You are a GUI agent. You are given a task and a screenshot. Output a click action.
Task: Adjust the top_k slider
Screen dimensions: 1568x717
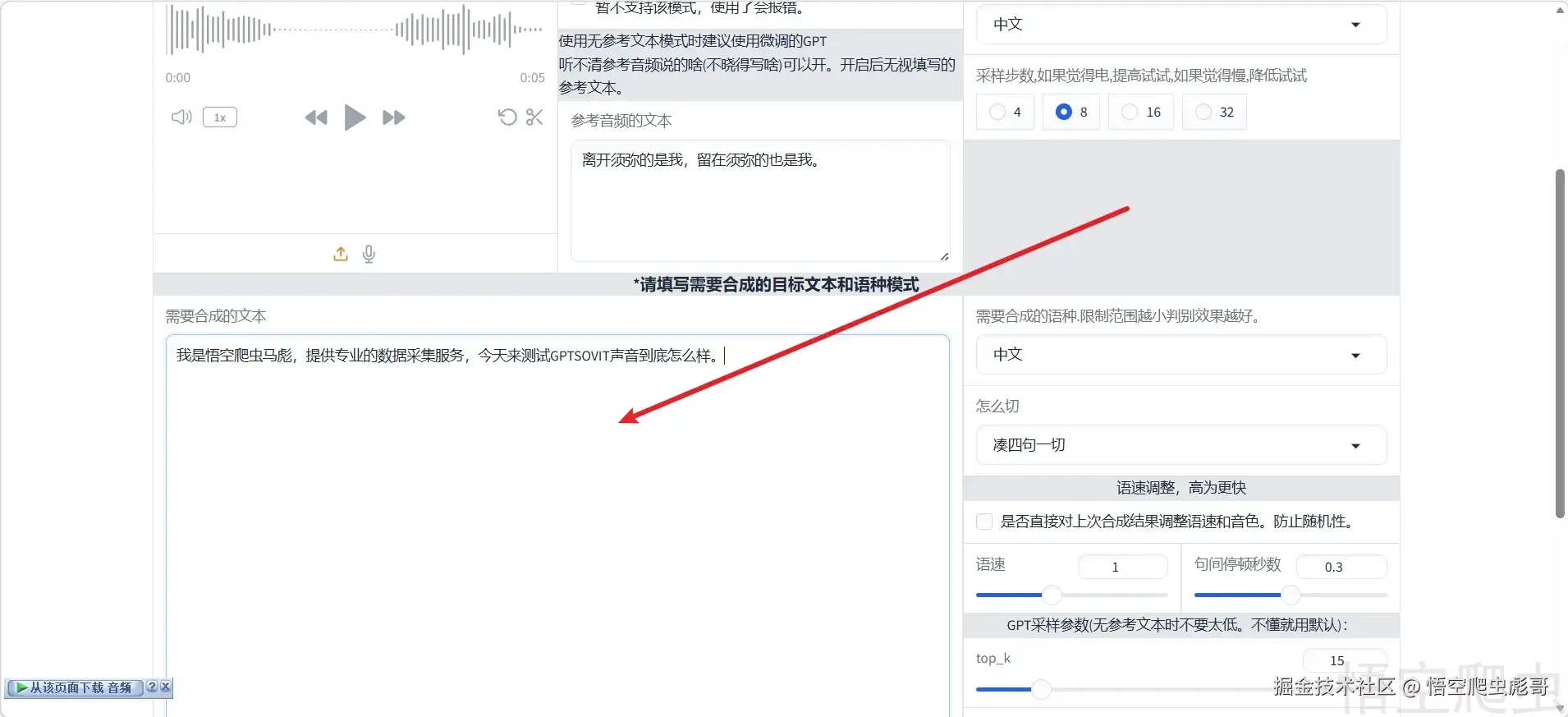coord(1181,689)
